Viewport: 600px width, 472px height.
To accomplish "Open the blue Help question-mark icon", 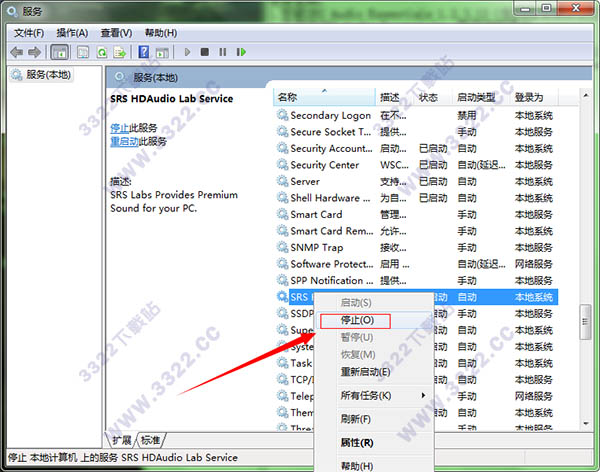I will pyautogui.click(x=144, y=52).
